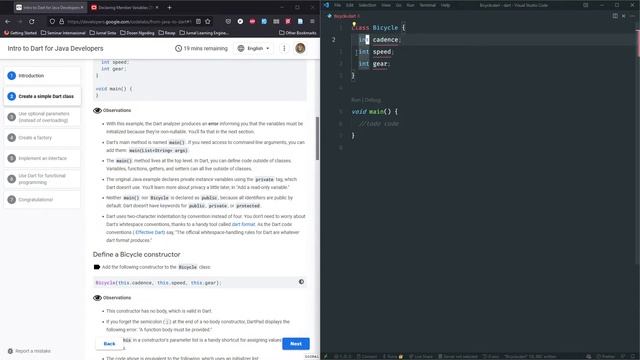Image resolution: width=640 pixels, height=360 pixels.
Task: Open the Jurnal Learning Engine bookmark folder
Action: coord(204,33)
